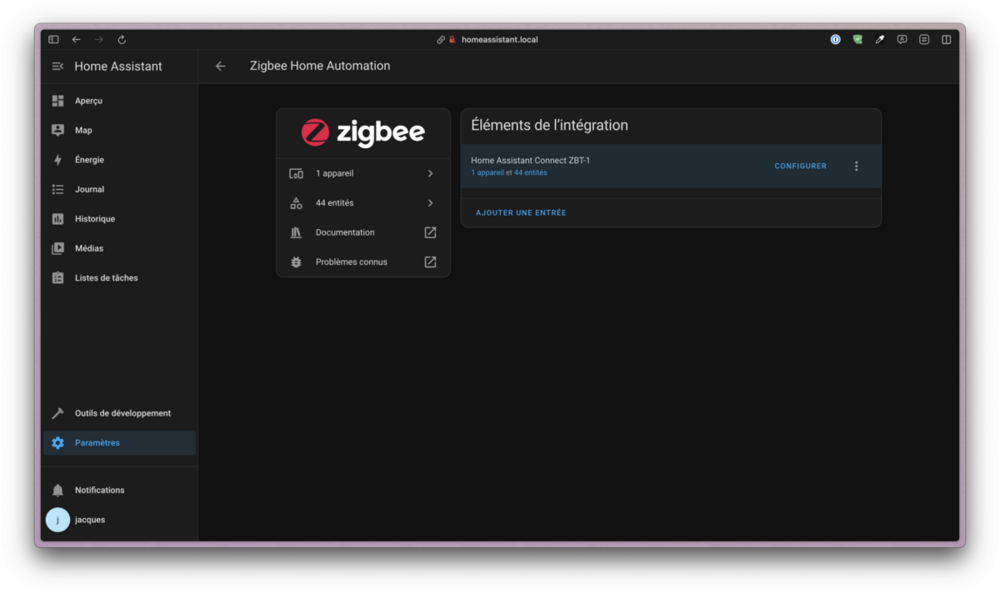Click AJOUTER UNE ENTRÉE button
Screen dimensions: 1000x593
521,213
